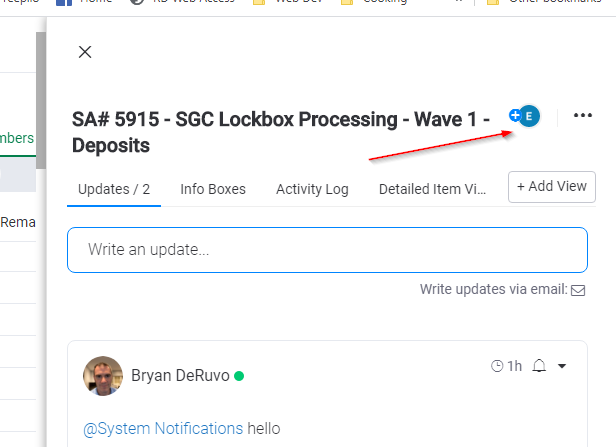Open Bryan DeRuvo's profile picture
This screenshot has width=616, height=447.
click(x=102, y=376)
